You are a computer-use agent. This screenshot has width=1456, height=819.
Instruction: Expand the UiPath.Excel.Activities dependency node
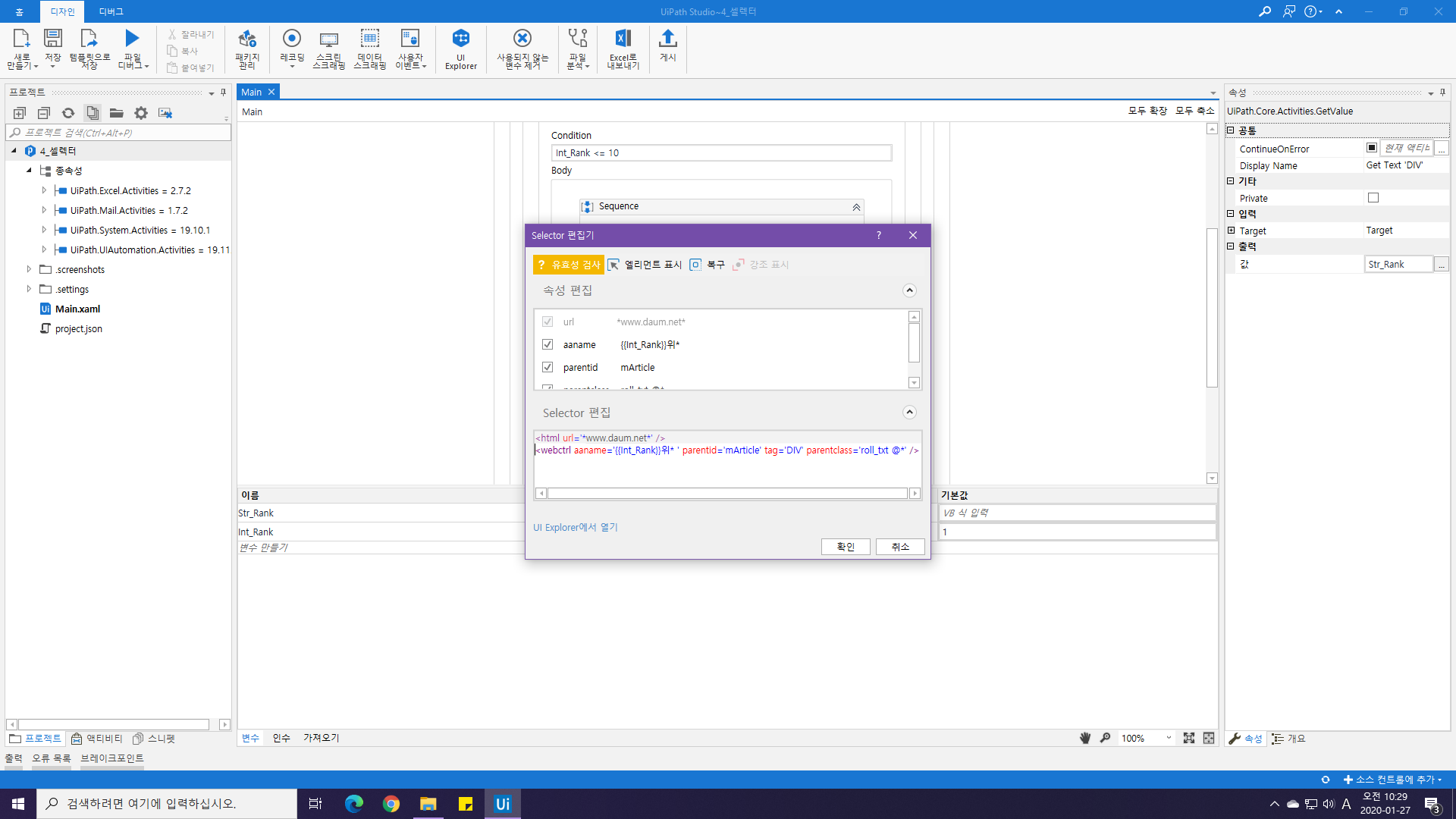pyautogui.click(x=44, y=190)
